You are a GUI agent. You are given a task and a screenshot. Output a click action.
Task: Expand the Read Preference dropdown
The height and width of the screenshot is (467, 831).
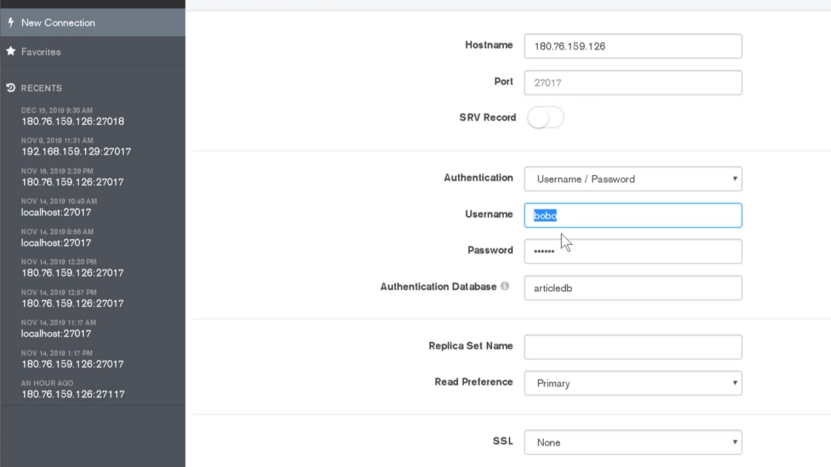(x=633, y=383)
